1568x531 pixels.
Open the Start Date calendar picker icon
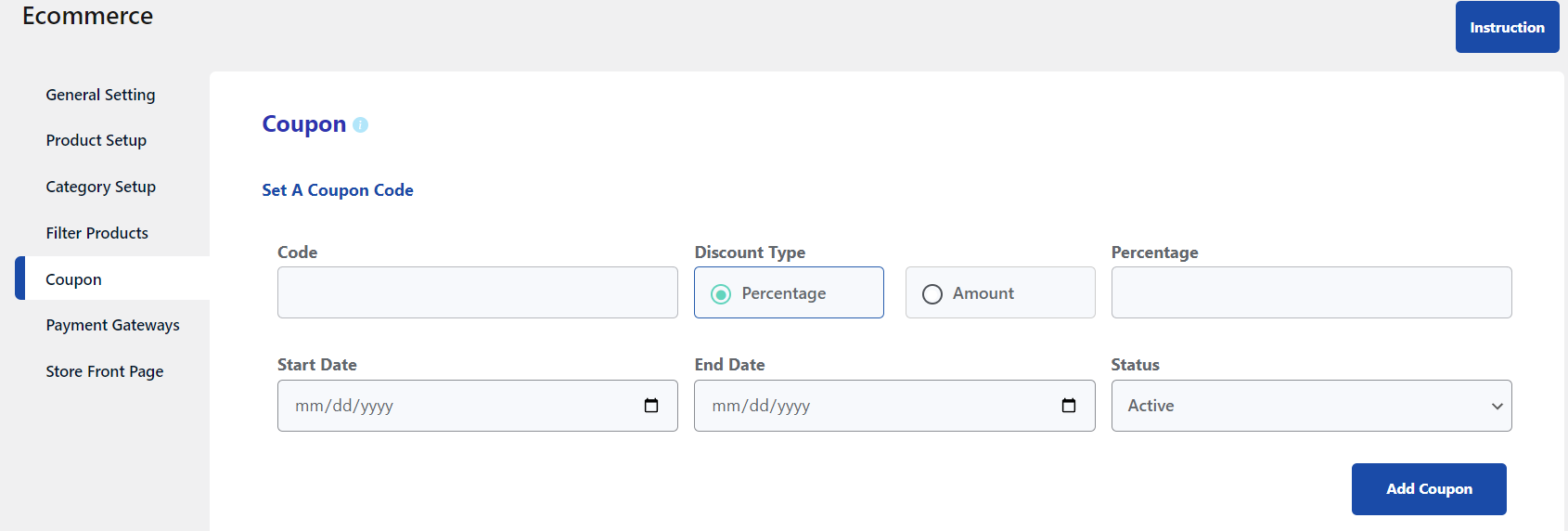(651, 406)
